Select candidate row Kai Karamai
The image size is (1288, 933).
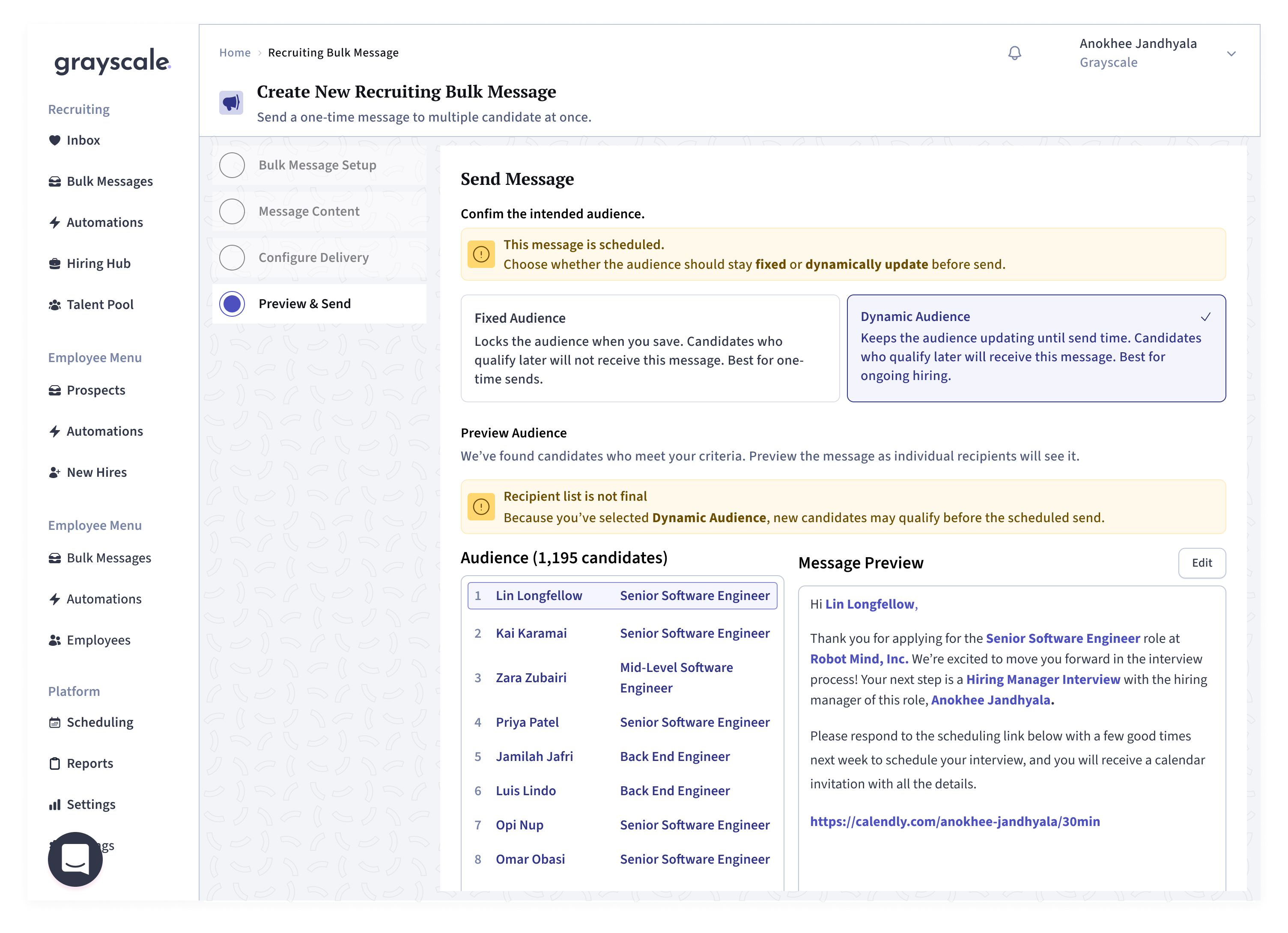tap(622, 633)
